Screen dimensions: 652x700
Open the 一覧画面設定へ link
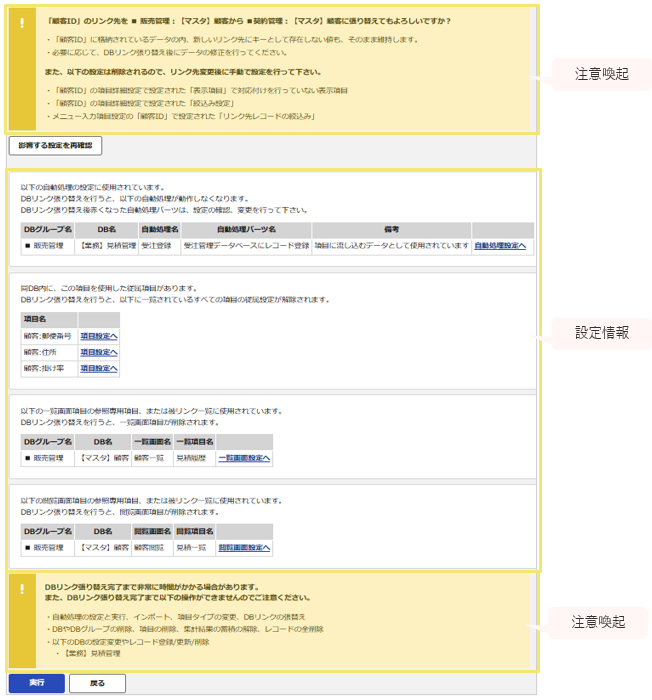pos(244,458)
